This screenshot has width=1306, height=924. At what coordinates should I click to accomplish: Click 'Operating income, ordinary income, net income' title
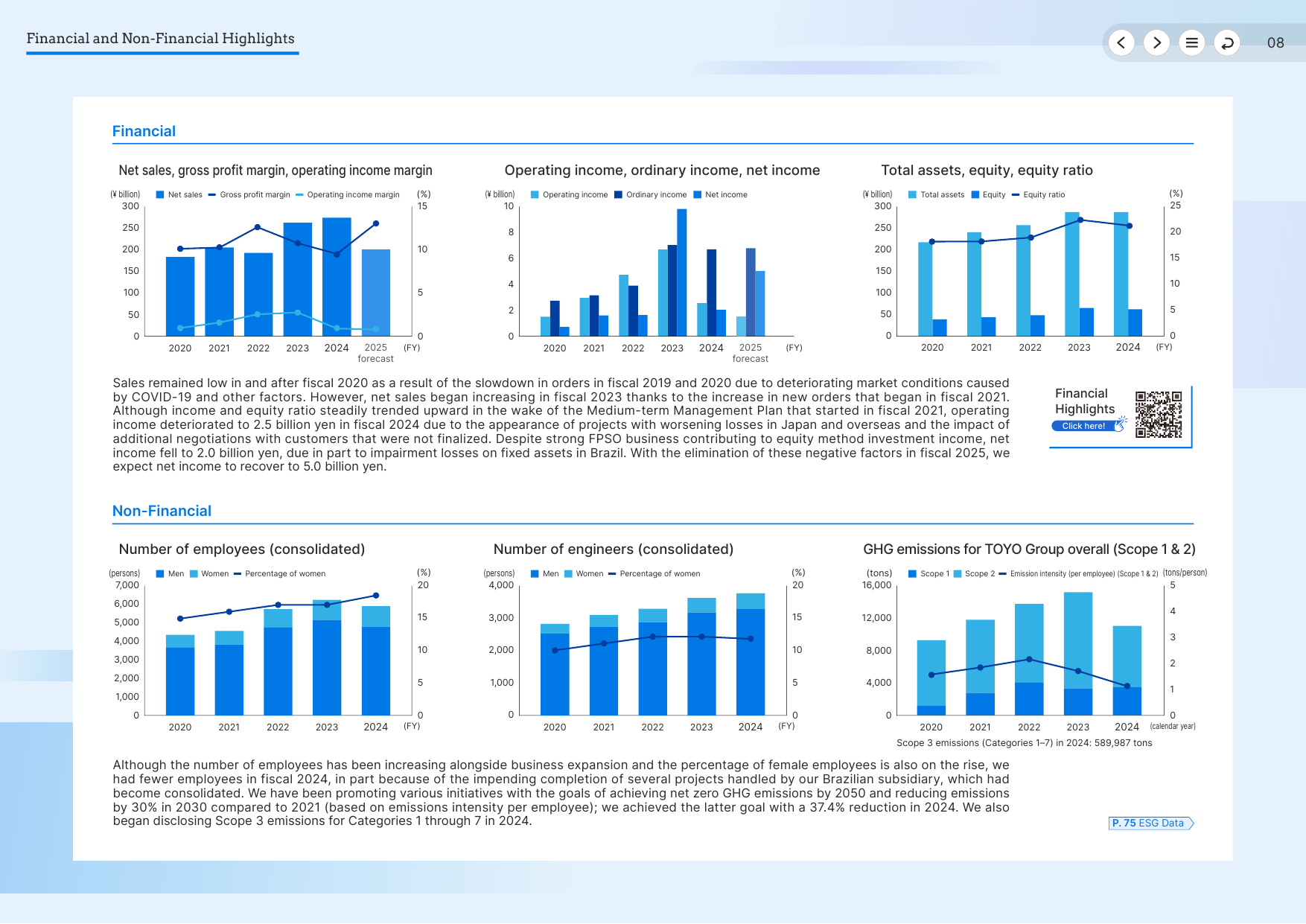[x=662, y=171]
